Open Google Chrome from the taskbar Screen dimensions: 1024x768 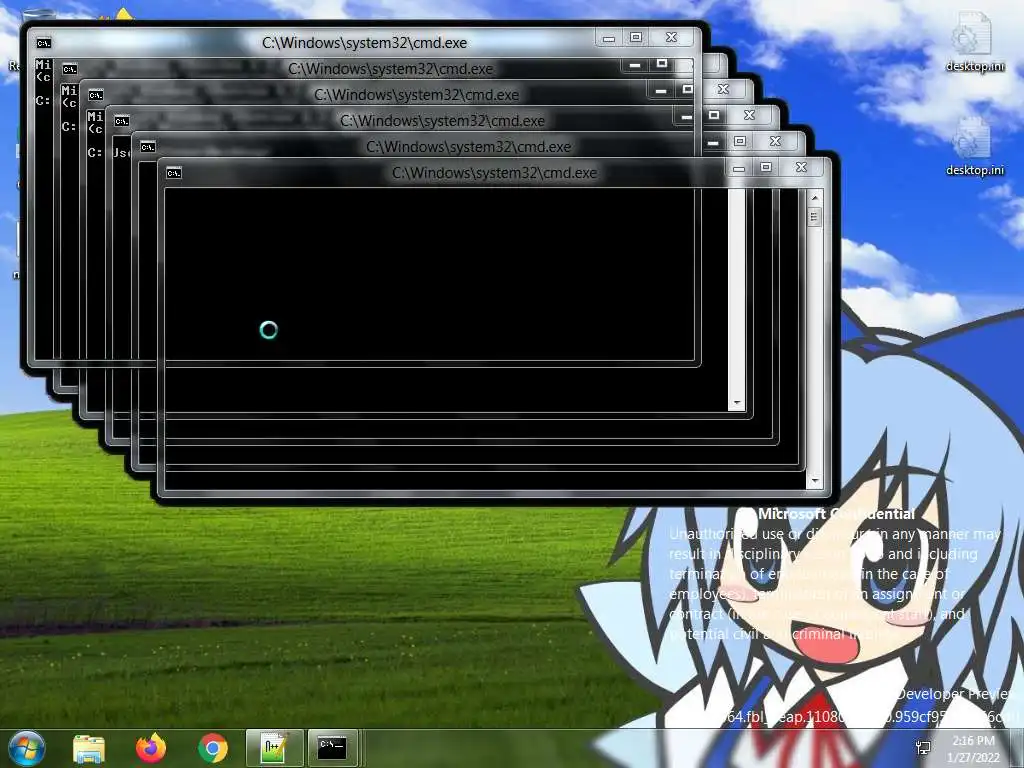pos(212,748)
